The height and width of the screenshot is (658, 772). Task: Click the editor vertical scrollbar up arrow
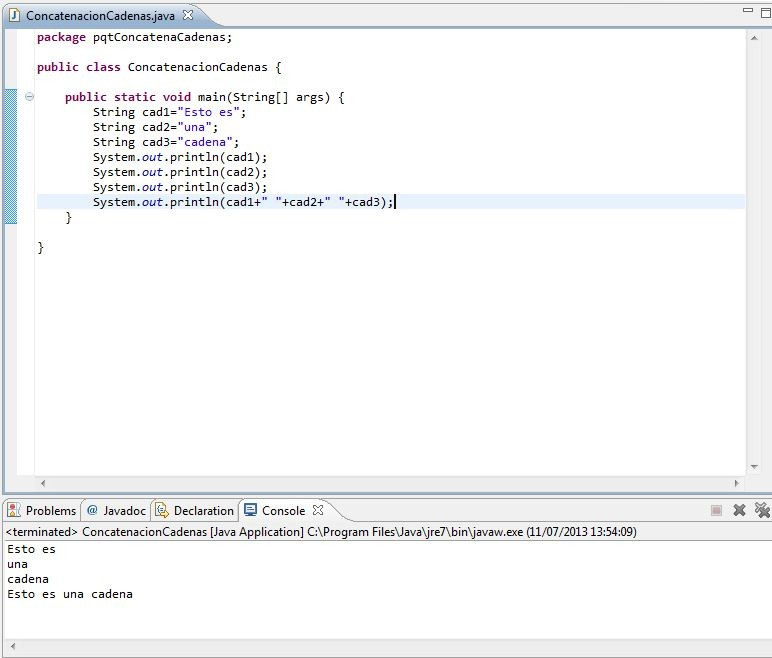tap(754, 37)
